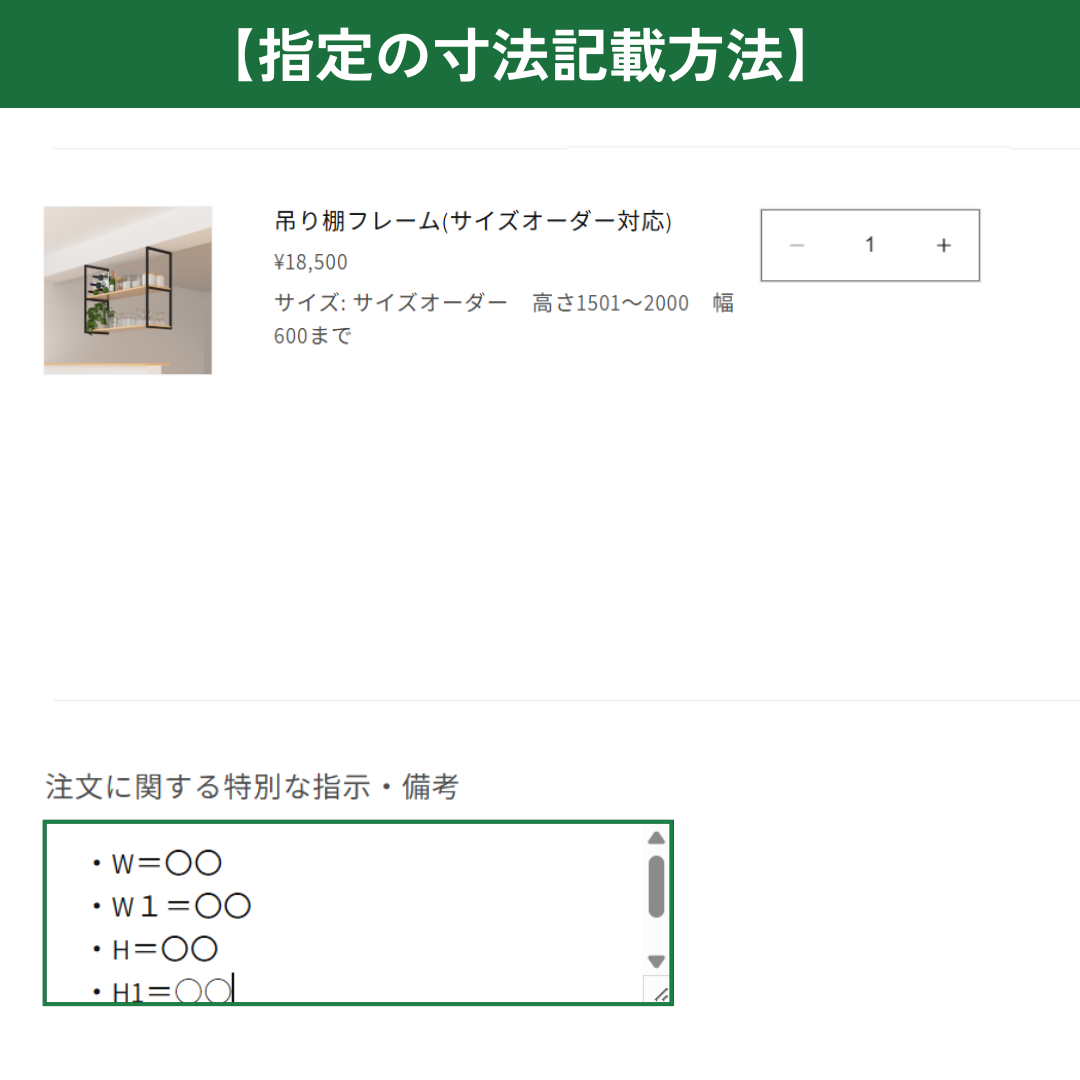Open the 吊り棚フレーム product thumbnail image
Viewport: 1080px width, 1080px height.
point(128,290)
